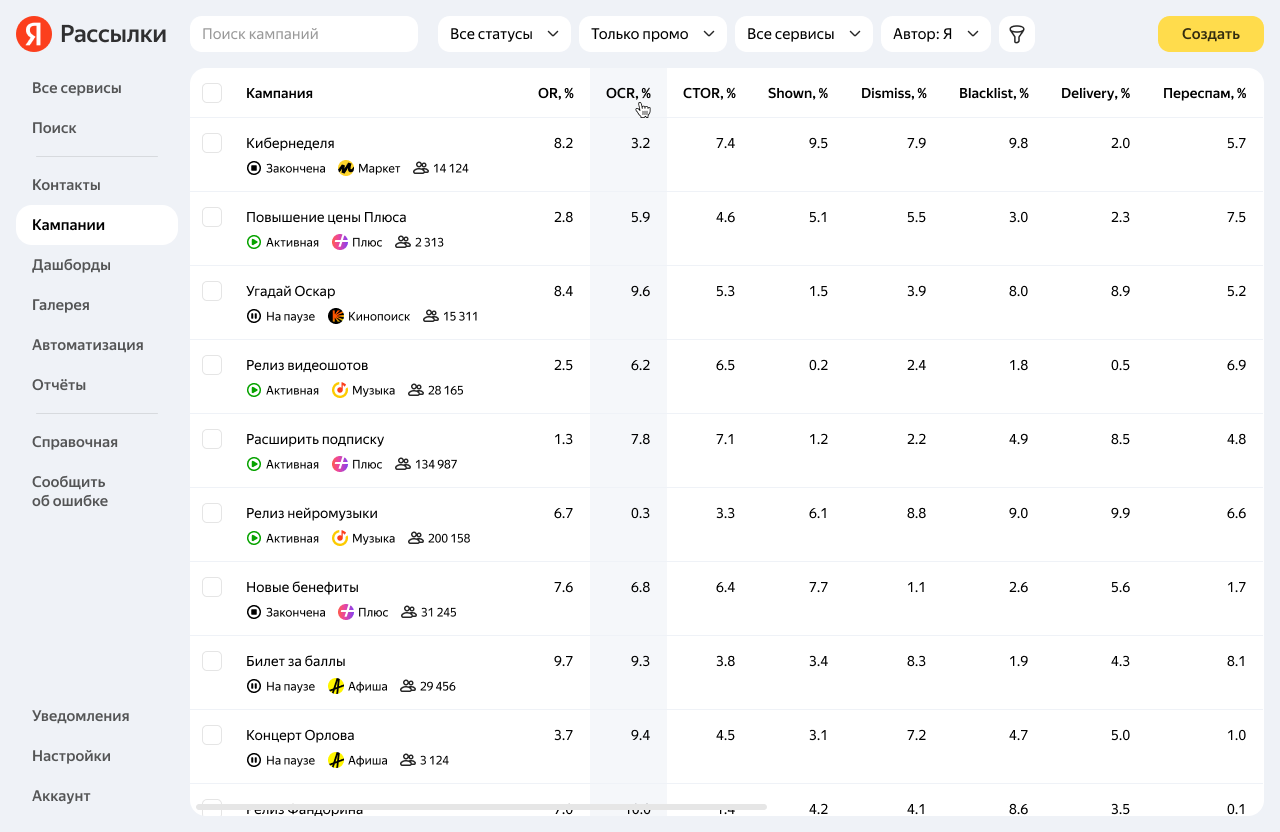This screenshot has height=832, width=1280.
Task: Click the Поиск кампаний search field
Action: click(x=303, y=33)
